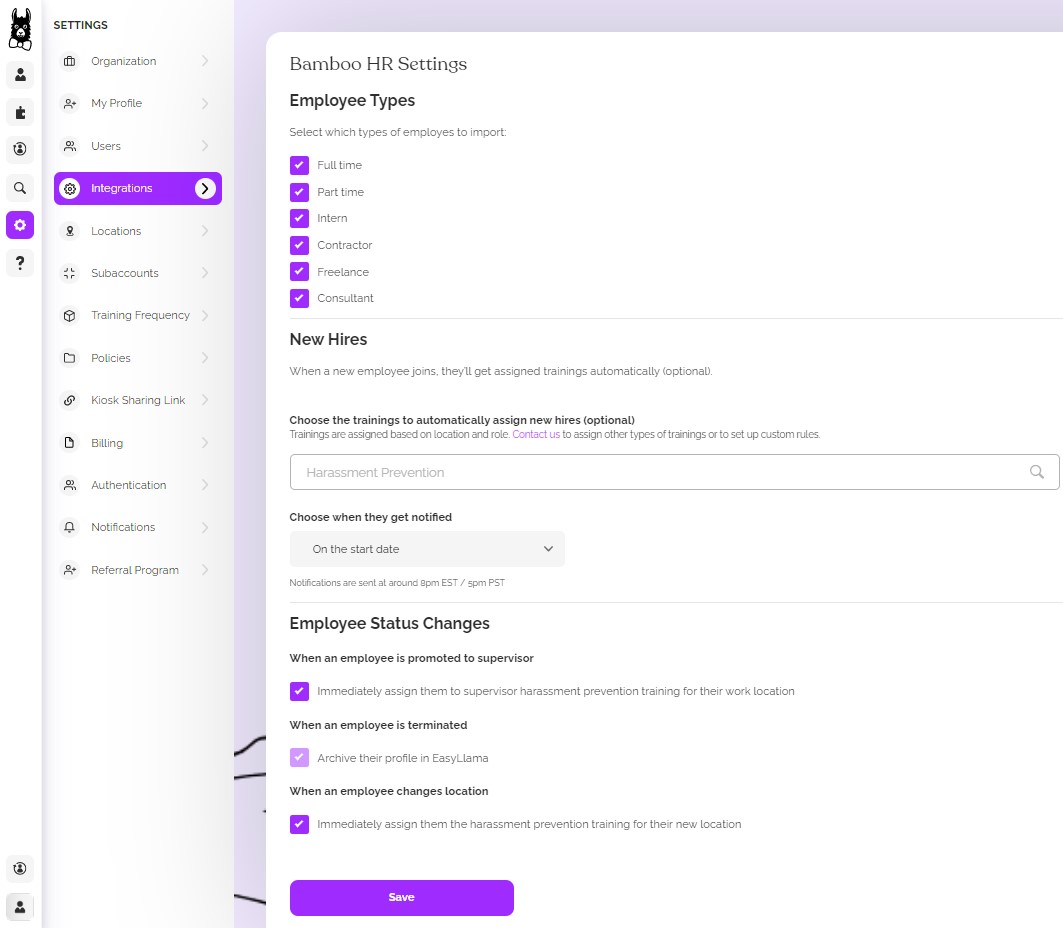Click the user avatar icon at rail bottom
This screenshot has height=928, width=1063.
pos(20,906)
